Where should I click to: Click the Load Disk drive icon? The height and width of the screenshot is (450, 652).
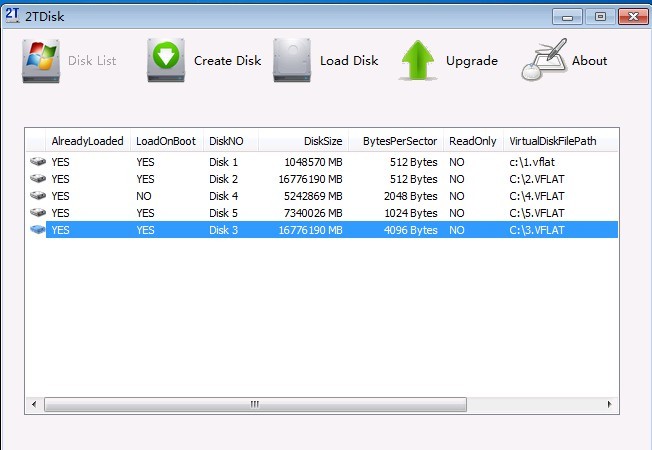[x=292, y=61]
